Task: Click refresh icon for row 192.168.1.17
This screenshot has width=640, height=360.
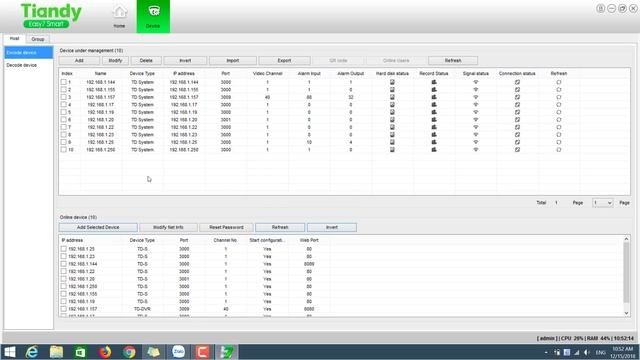Action: point(558,104)
